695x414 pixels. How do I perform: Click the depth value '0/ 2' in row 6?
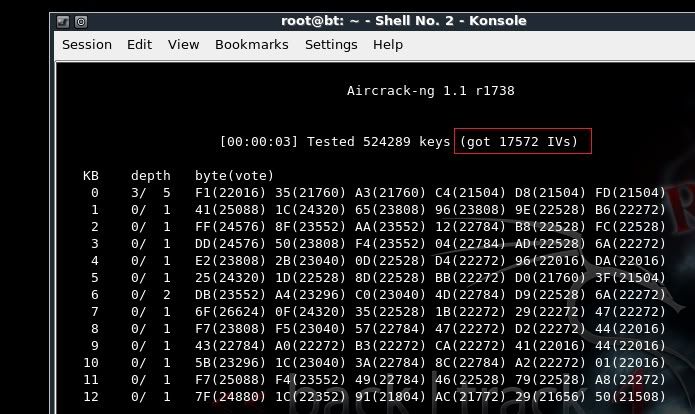[x=151, y=295]
